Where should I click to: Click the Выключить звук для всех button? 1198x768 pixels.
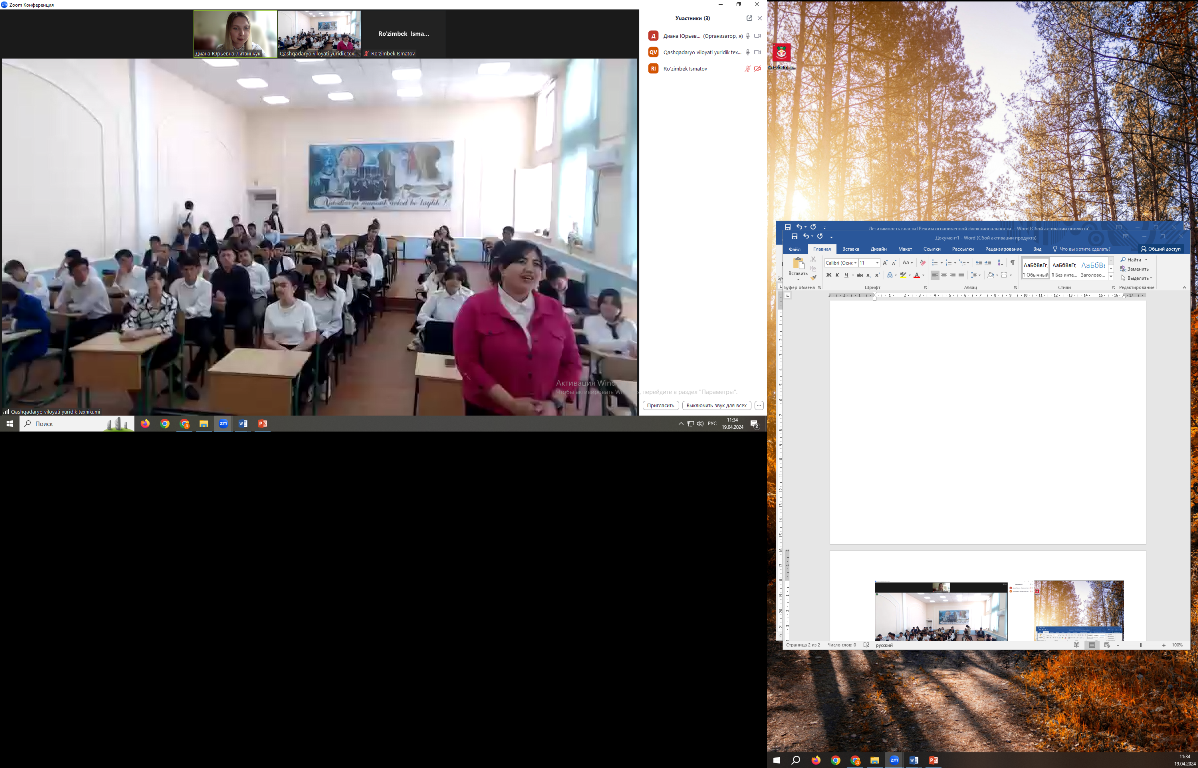point(717,406)
